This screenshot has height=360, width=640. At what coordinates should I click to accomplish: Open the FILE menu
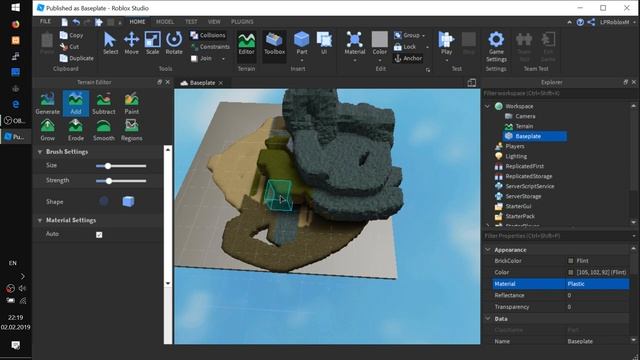click(x=45, y=22)
